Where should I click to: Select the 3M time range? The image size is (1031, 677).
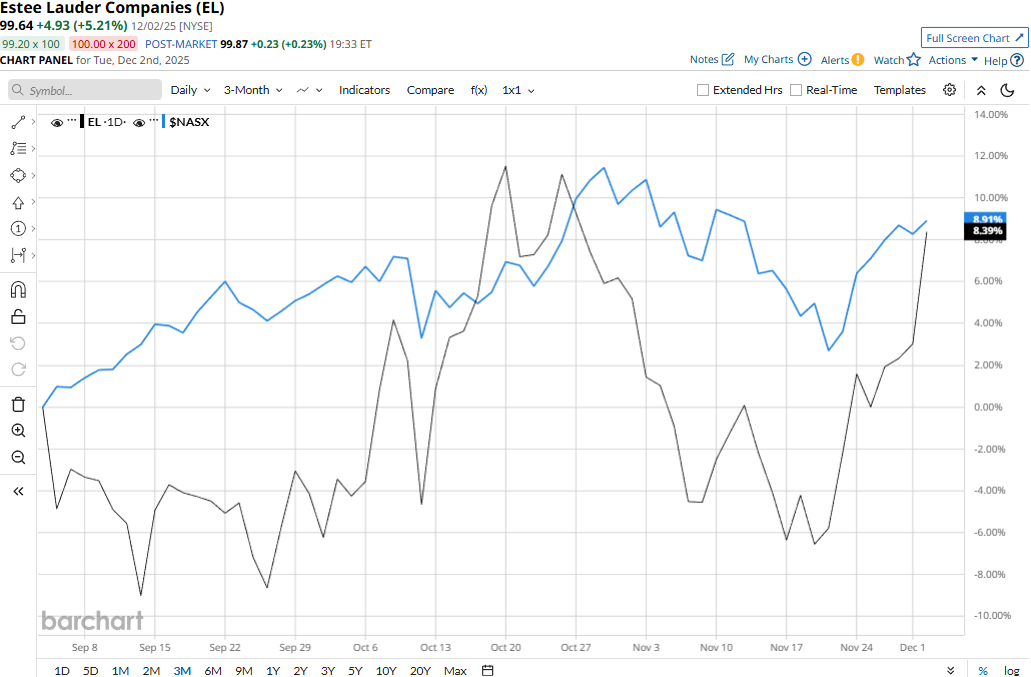click(182, 670)
